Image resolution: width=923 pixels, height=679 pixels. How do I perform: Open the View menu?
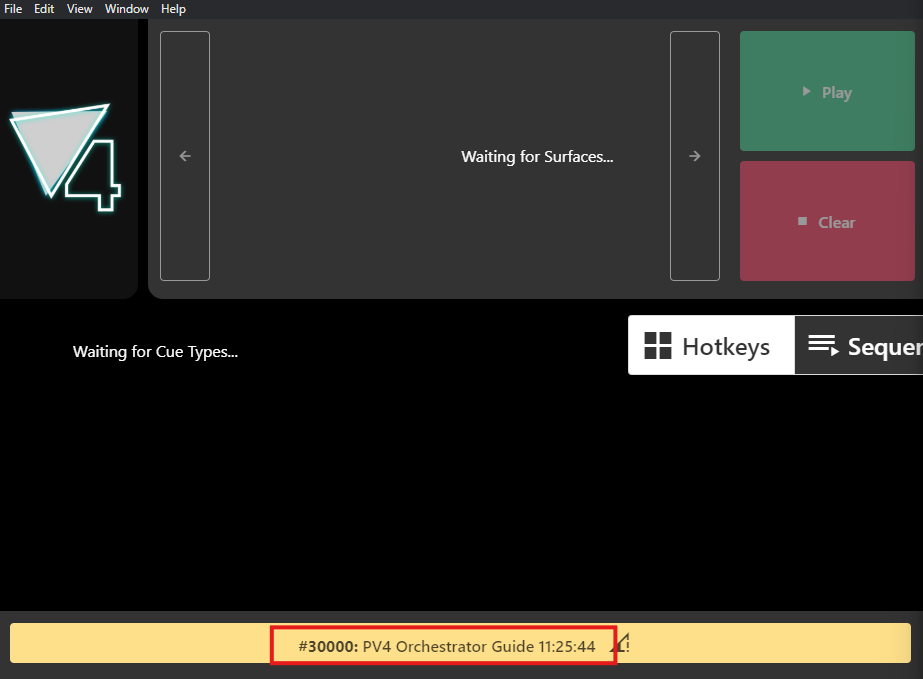point(79,9)
